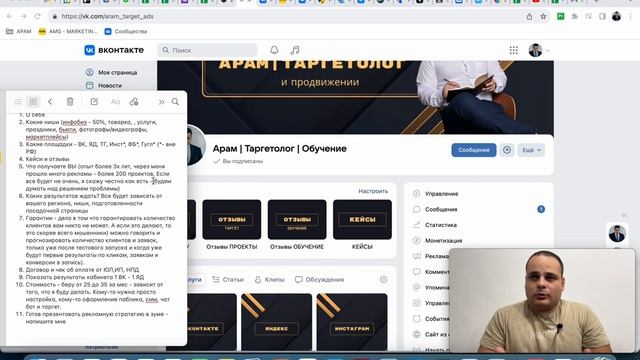The image size is (640, 360).
Task: Search notes with magnifier icon
Action: [175, 102]
